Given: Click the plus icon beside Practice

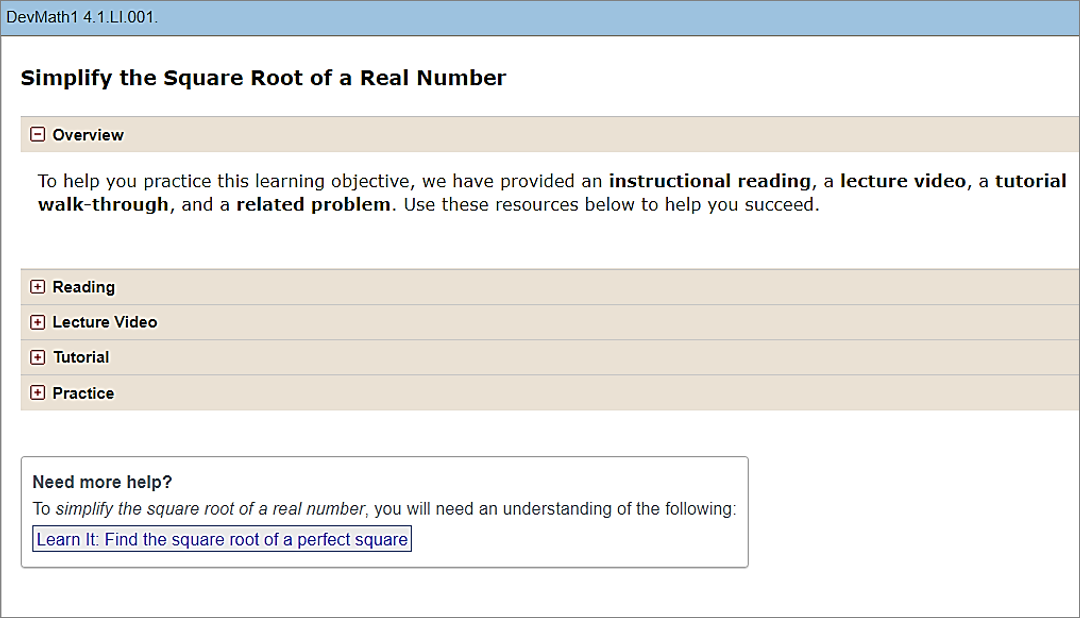Looking at the screenshot, I should click(38, 393).
